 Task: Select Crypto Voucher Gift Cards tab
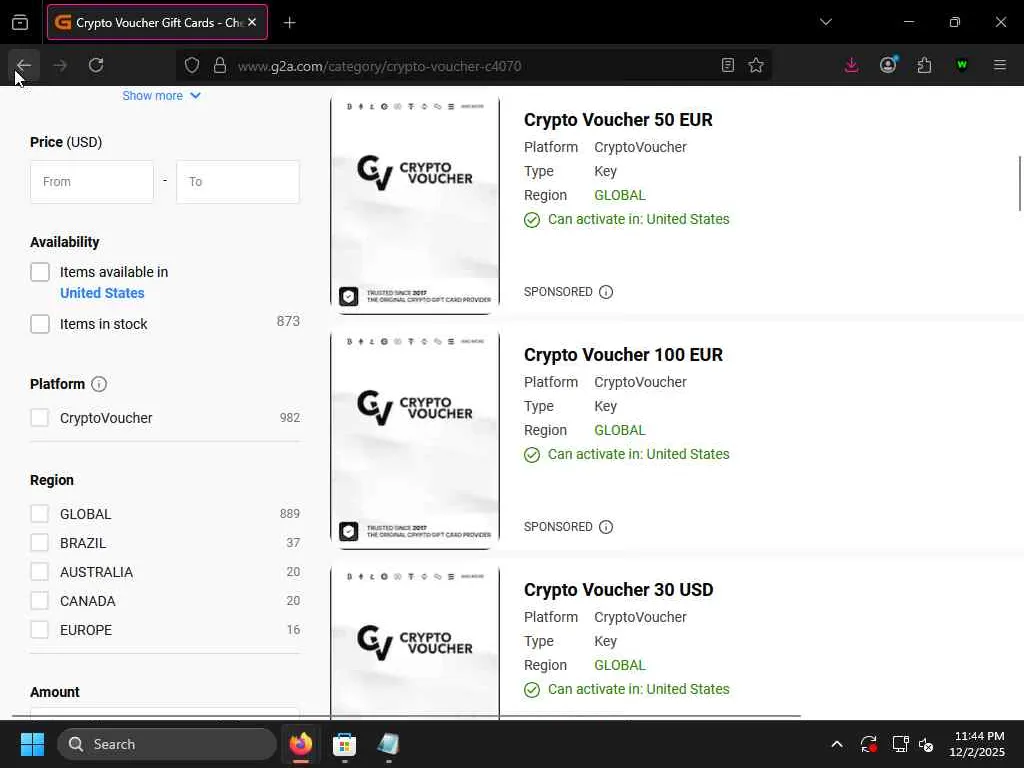click(x=157, y=22)
